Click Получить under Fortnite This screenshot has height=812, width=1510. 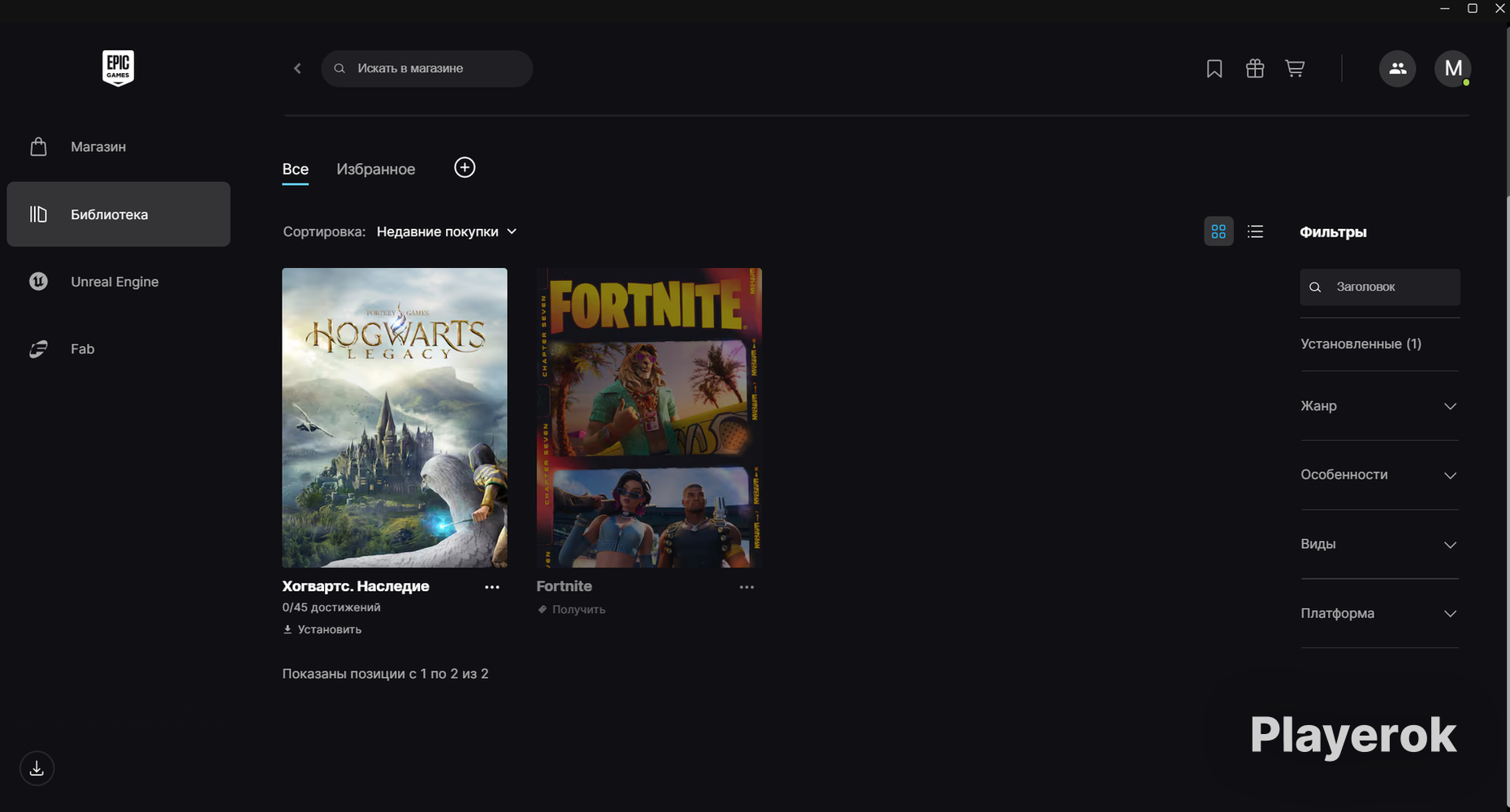pos(571,609)
